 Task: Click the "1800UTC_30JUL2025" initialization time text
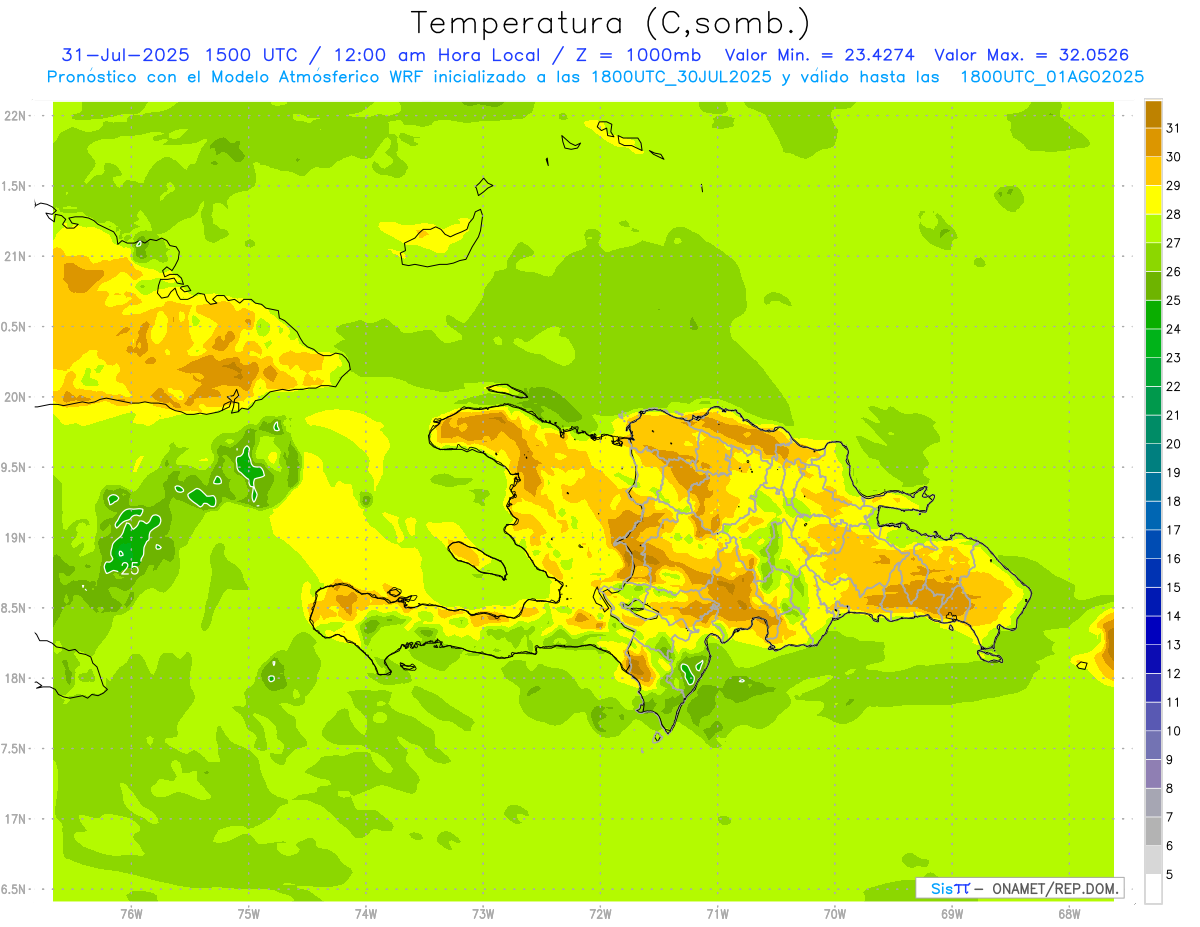pos(683,77)
